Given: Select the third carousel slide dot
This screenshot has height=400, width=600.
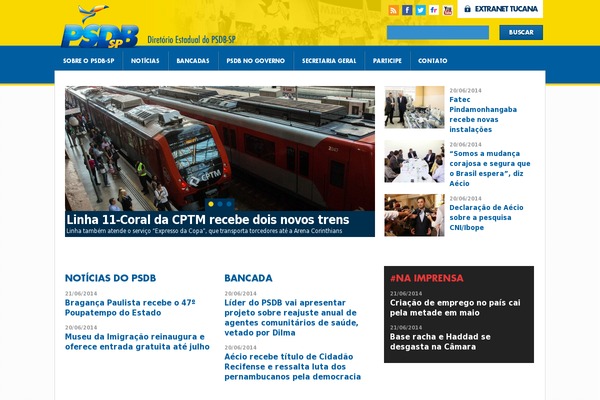Looking at the screenshot, I should coord(229,204).
